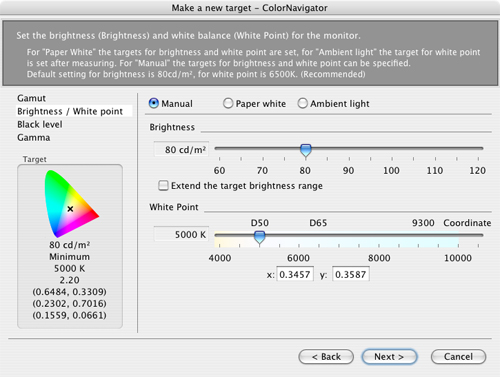The width and height of the screenshot is (500, 377).
Task: Enable Extend the target brightness range
Action: pyautogui.click(x=163, y=185)
